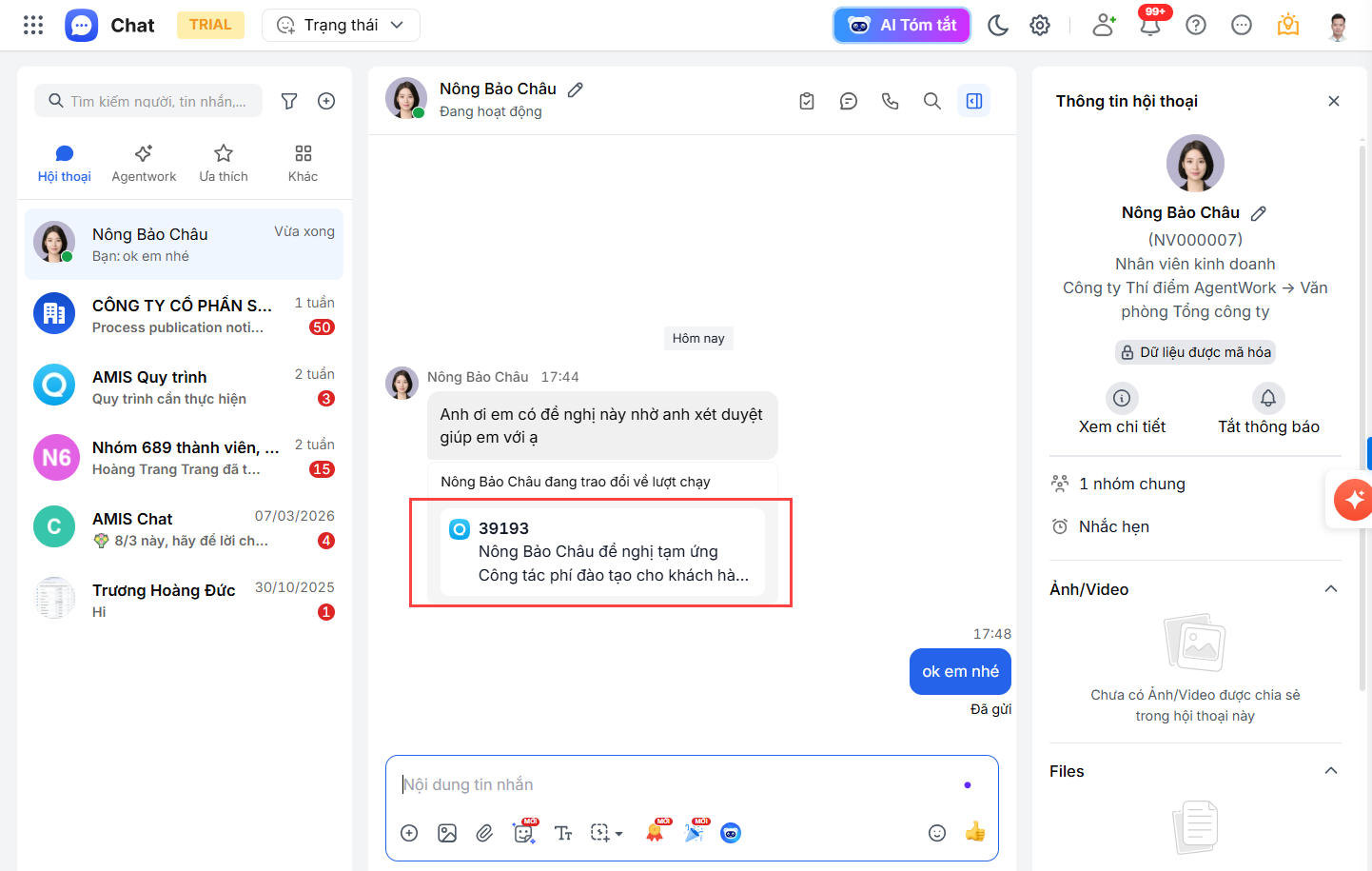Click the party popper icon in message toolbar
Screen dimensions: 1372x871
coord(696,831)
